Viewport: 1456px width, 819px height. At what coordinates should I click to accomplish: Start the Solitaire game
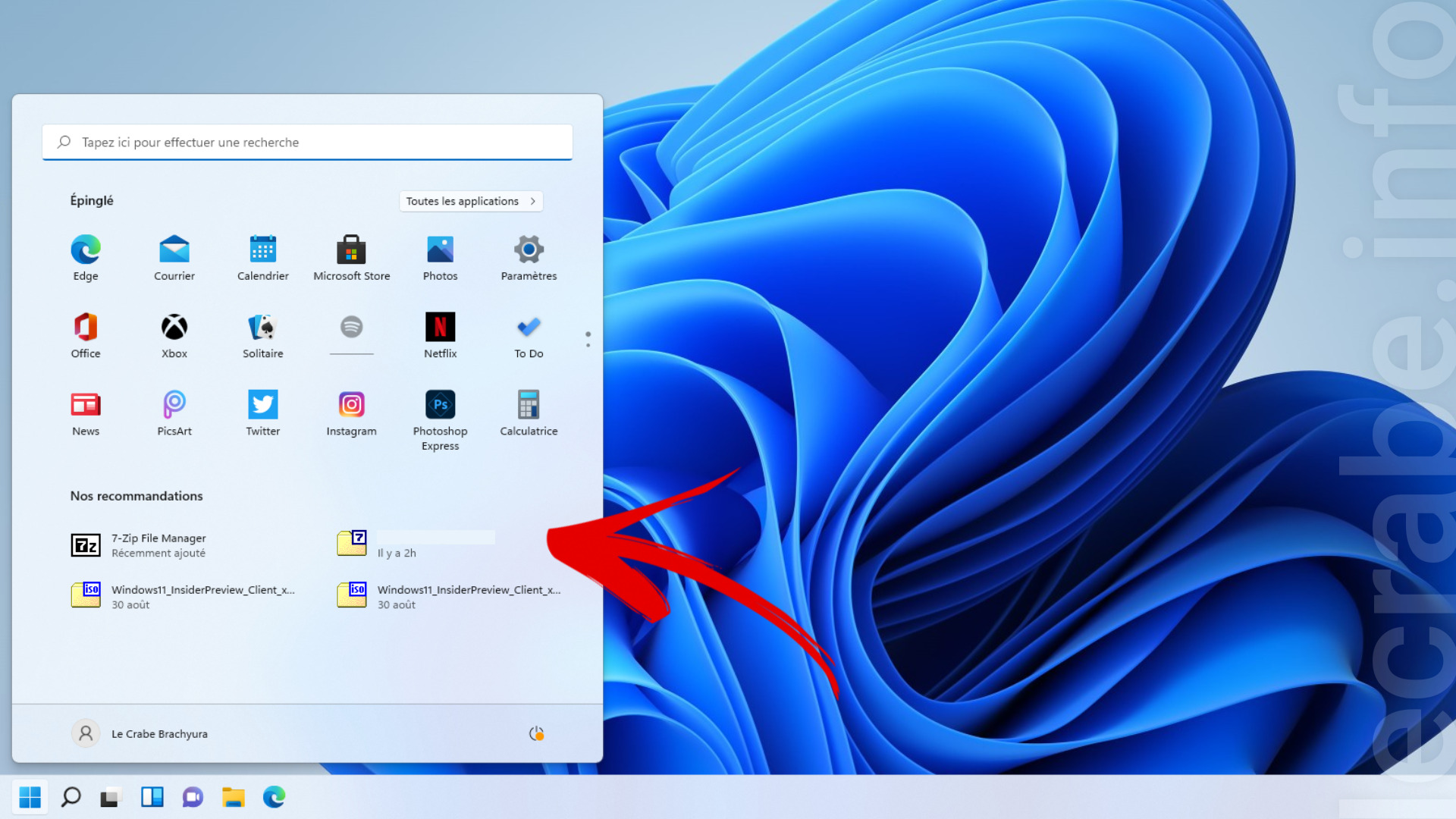[x=263, y=335]
